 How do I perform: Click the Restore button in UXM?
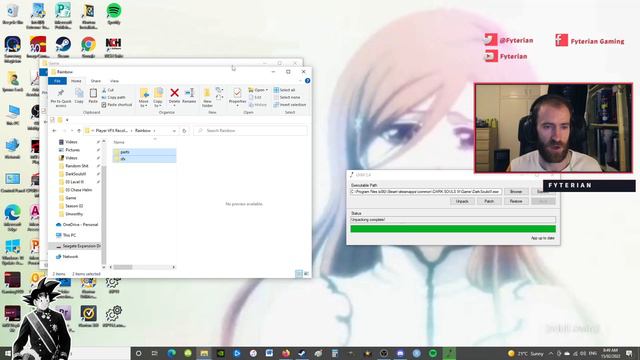(x=516, y=201)
